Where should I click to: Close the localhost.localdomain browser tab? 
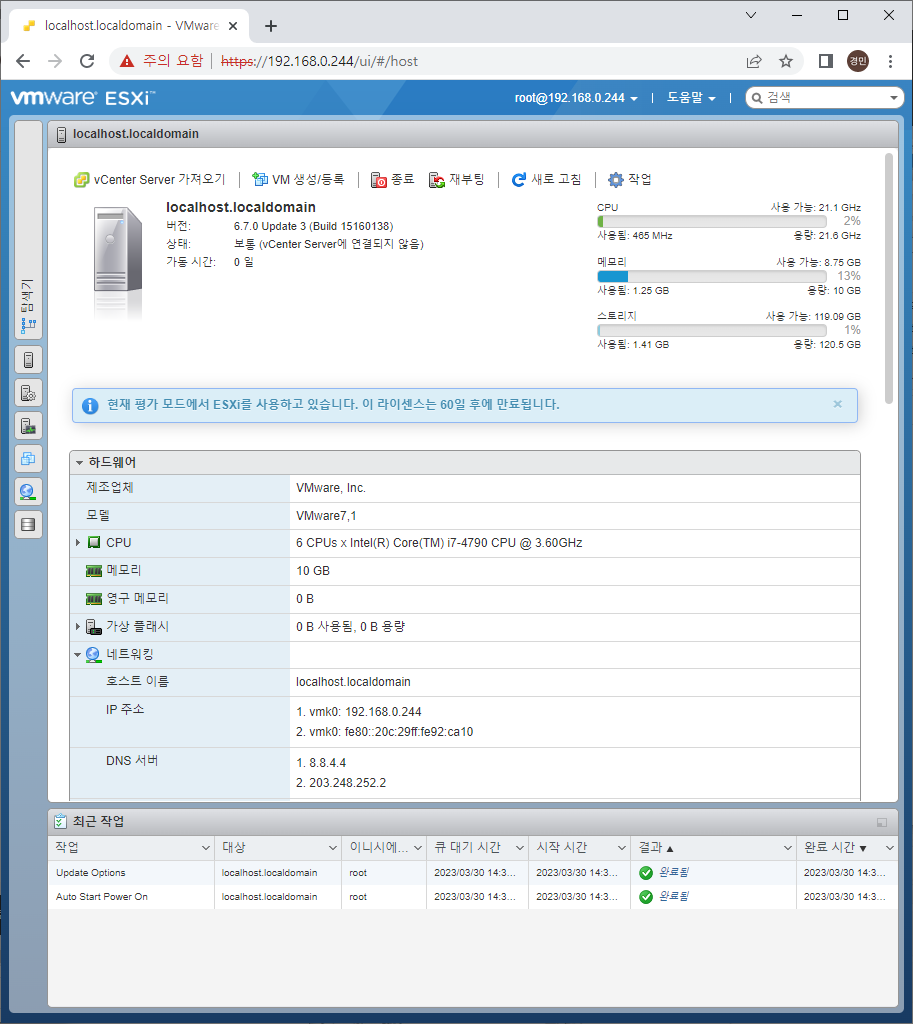pyautogui.click(x=233, y=26)
